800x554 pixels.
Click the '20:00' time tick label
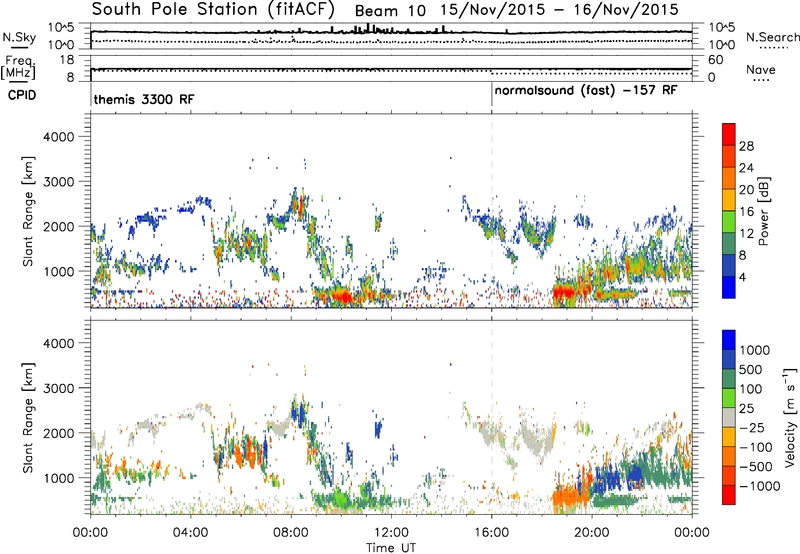(591, 533)
